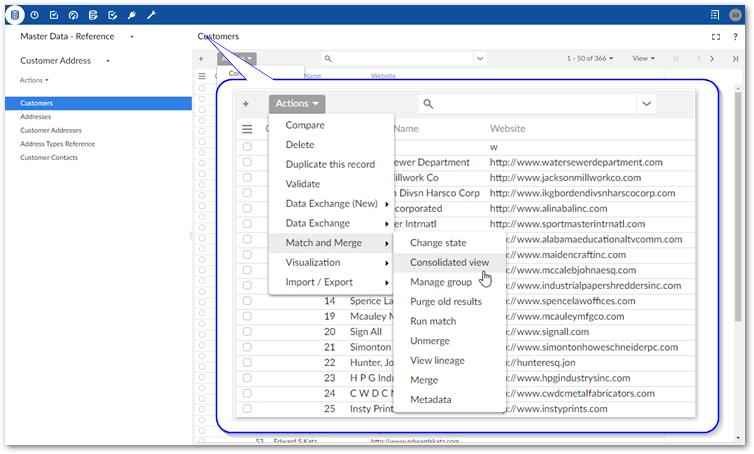
Task: Select checkbox for Sign All row
Action: 247,332
